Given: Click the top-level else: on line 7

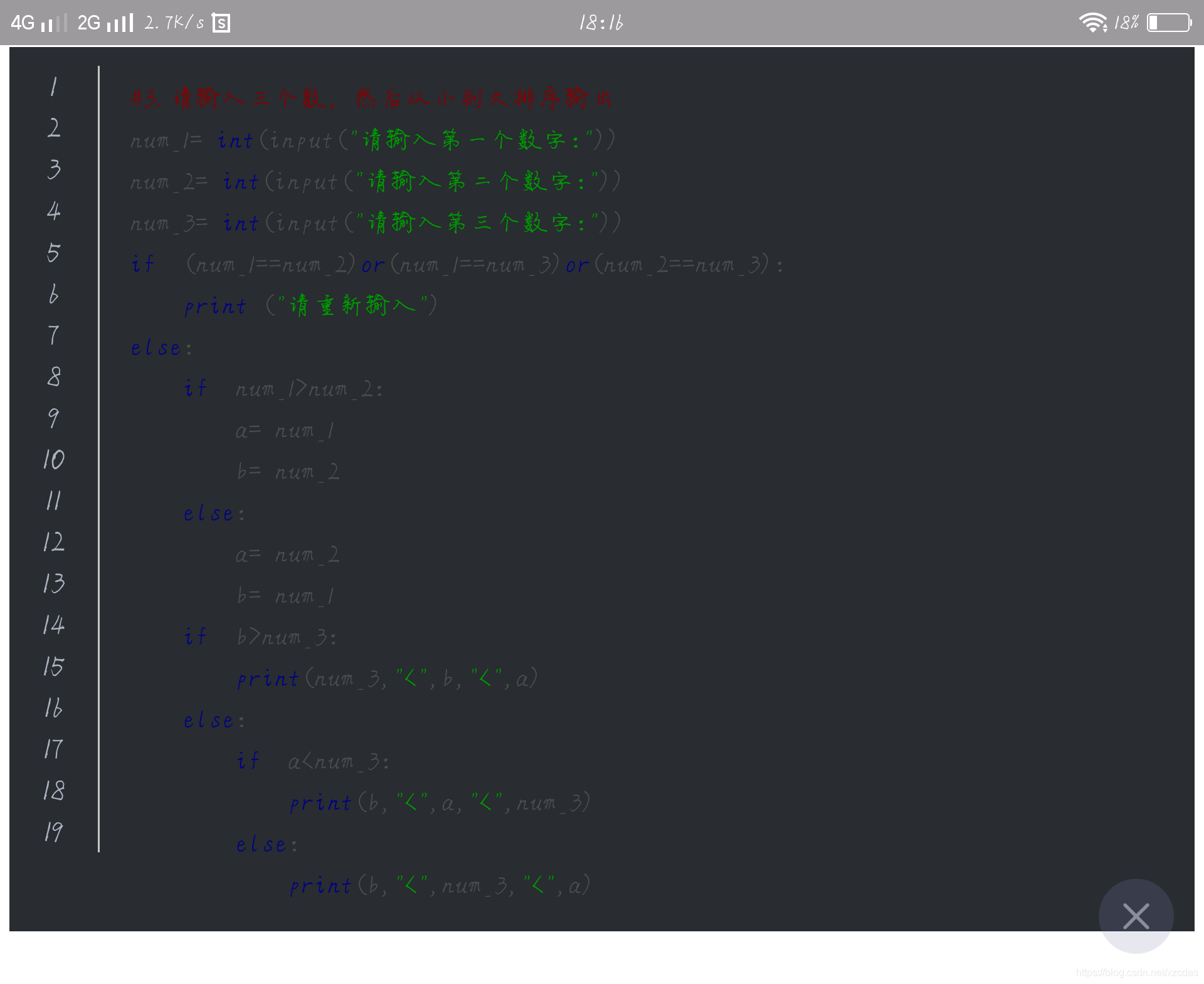Looking at the screenshot, I should click(161, 347).
